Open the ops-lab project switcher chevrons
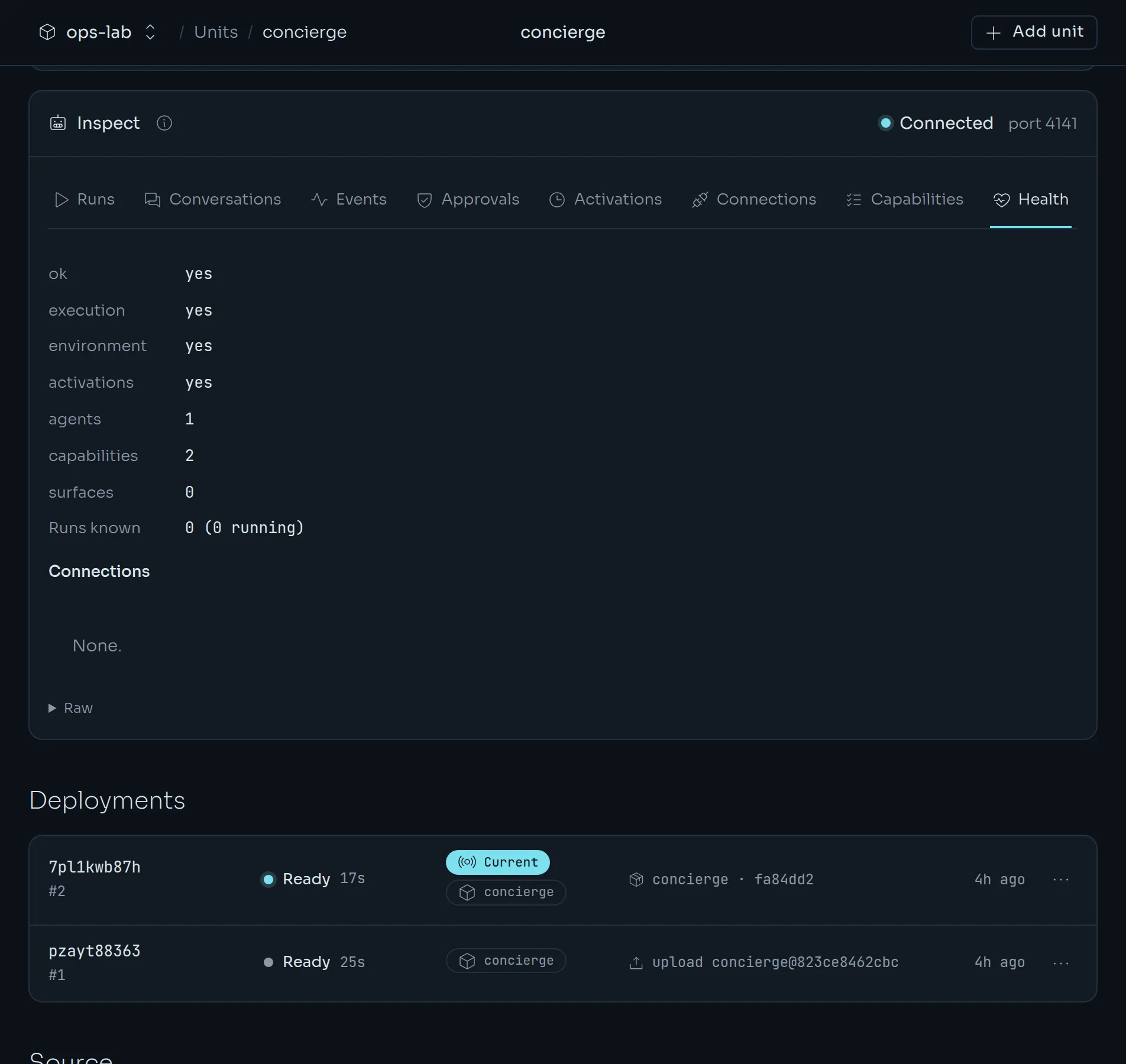The image size is (1126, 1064). tap(150, 32)
